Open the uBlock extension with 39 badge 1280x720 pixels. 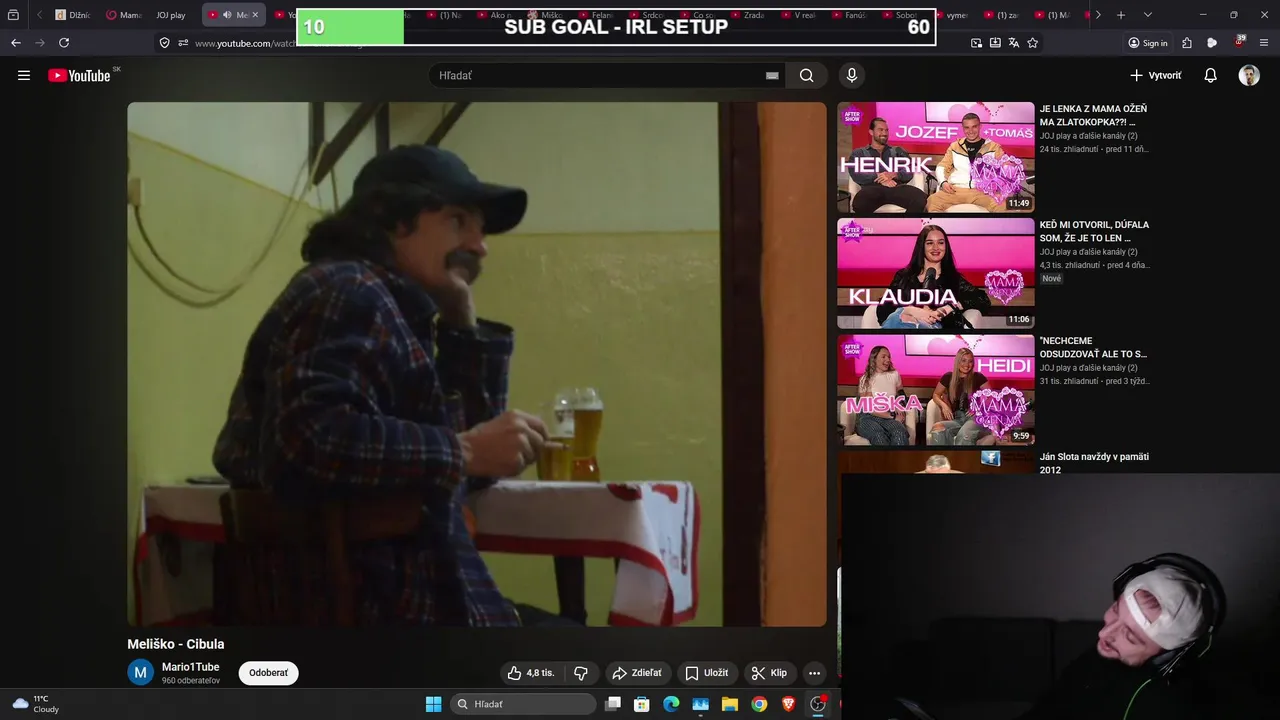coord(1240,43)
